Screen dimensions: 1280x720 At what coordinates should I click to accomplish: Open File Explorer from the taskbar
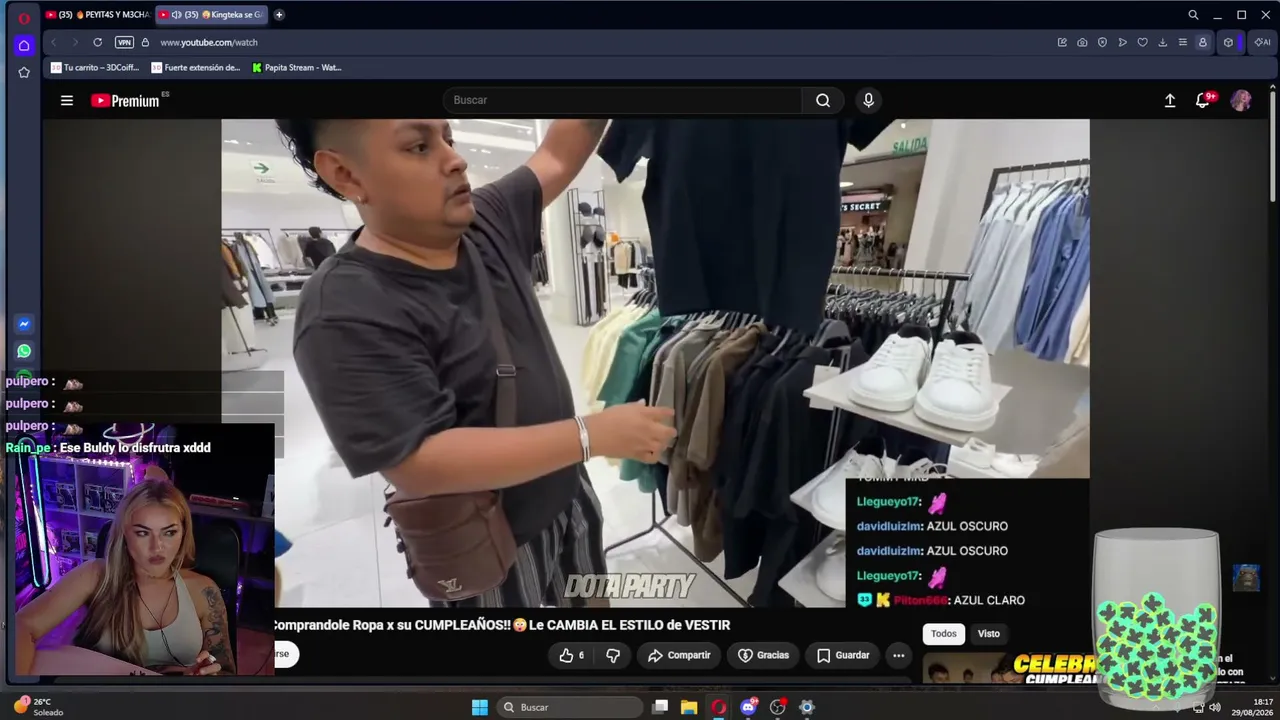point(689,707)
